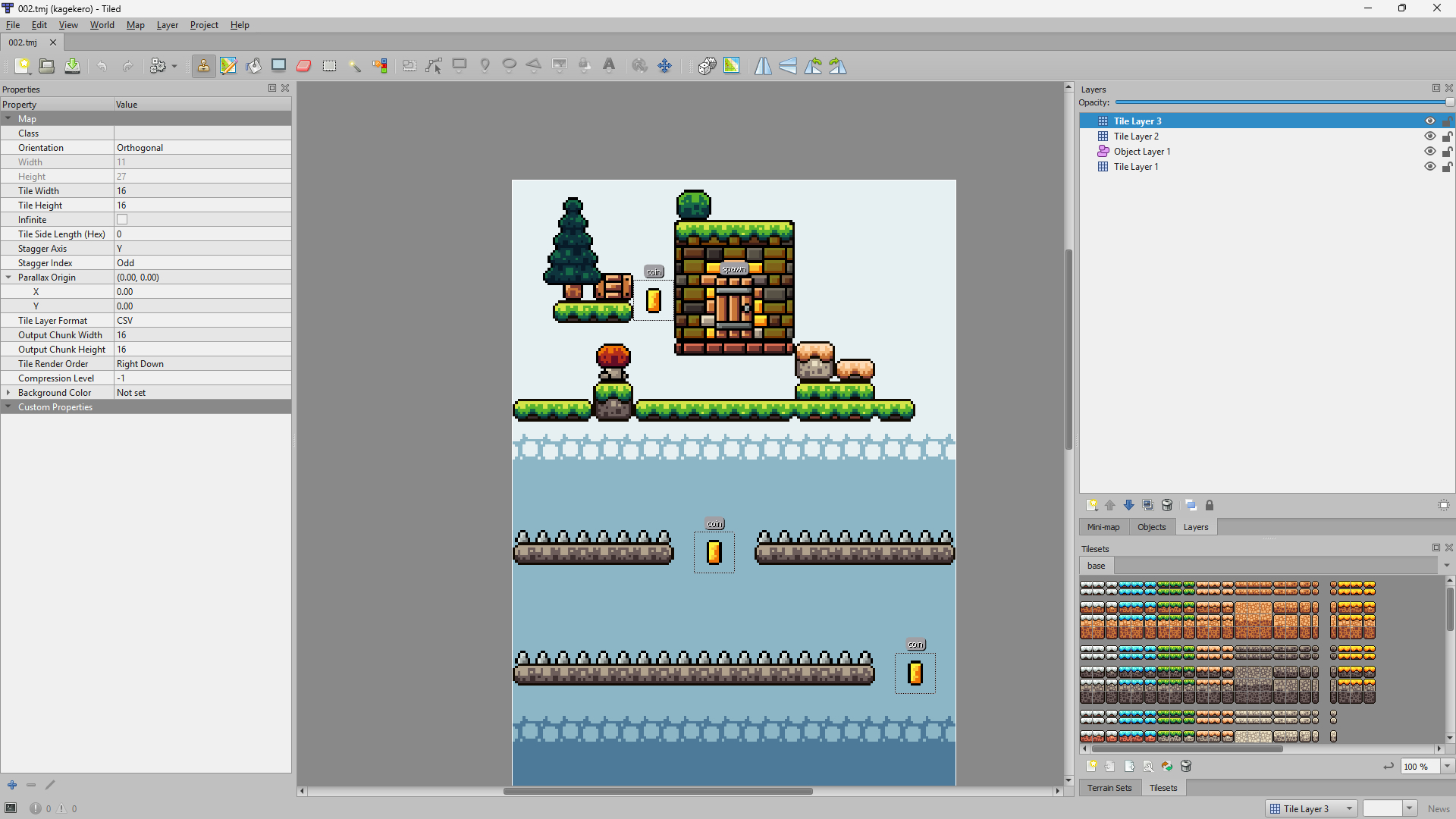Switch to the Terrain Sets tab
This screenshot has width=1456, height=819.
point(1109,788)
